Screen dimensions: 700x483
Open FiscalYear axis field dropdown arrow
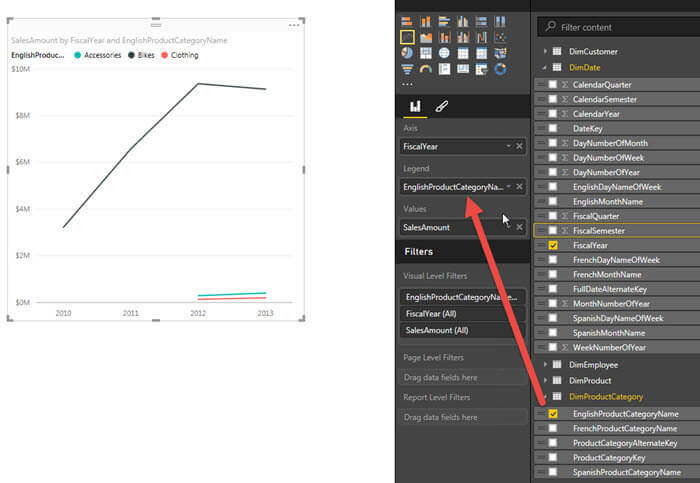tap(508, 146)
